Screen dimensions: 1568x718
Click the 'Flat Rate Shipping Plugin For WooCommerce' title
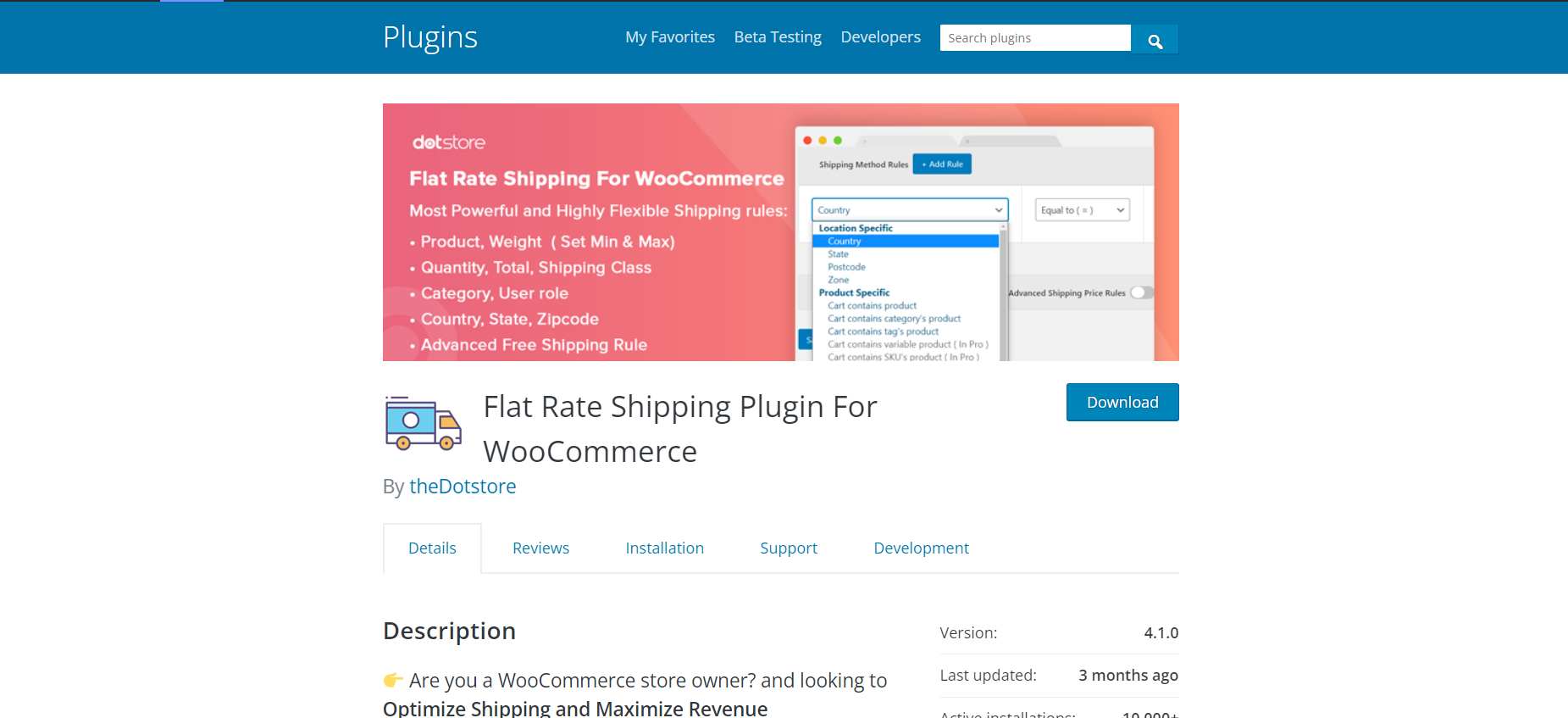[679, 429]
